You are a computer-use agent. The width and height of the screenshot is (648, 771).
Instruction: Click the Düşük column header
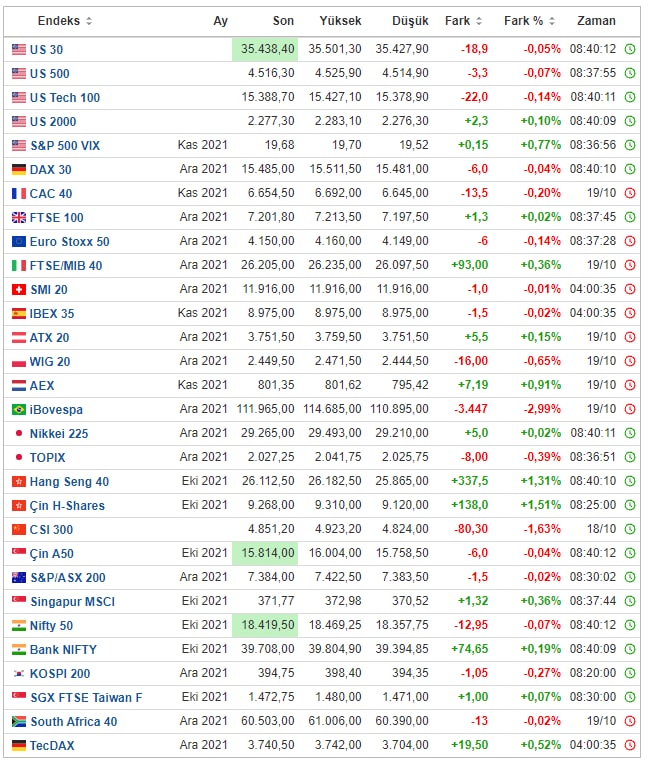(410, 21)
